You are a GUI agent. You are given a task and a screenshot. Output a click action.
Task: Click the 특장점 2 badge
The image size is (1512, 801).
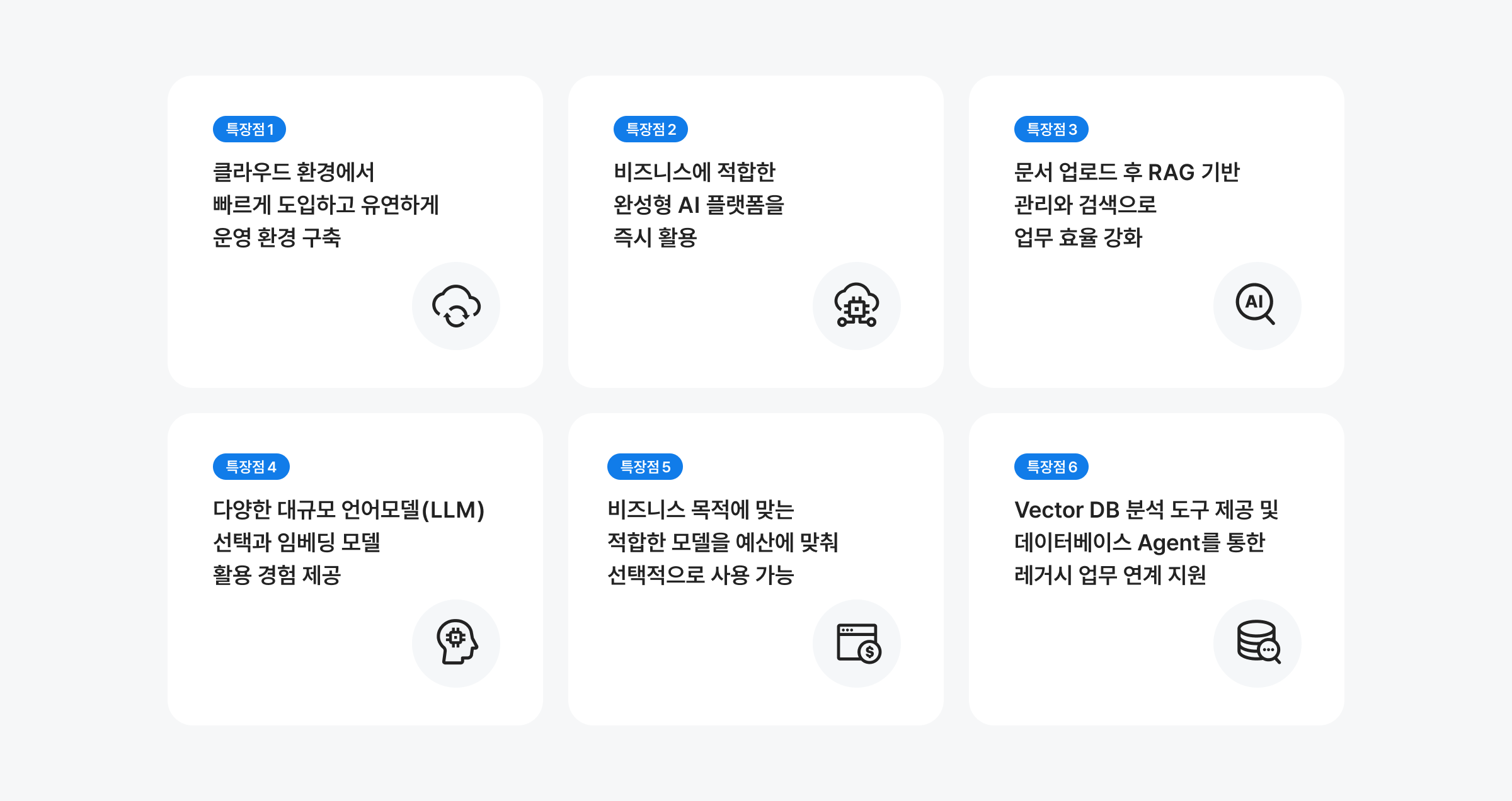[x=650, y=129]
